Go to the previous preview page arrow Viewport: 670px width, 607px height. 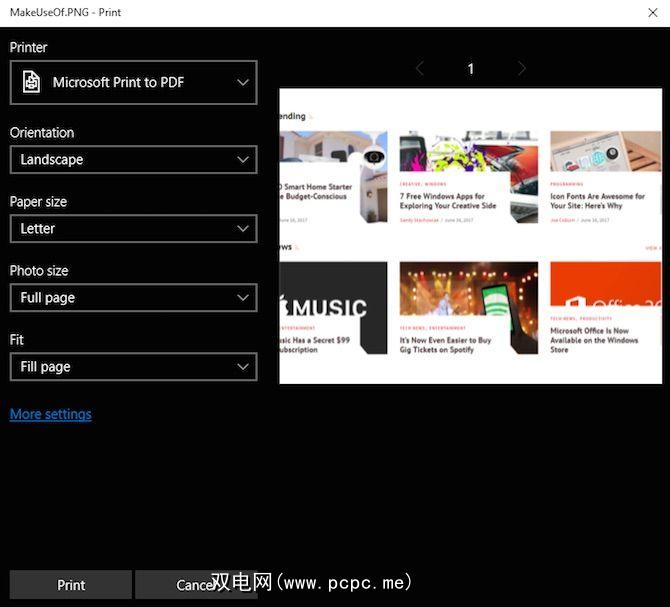click(420, 68)
